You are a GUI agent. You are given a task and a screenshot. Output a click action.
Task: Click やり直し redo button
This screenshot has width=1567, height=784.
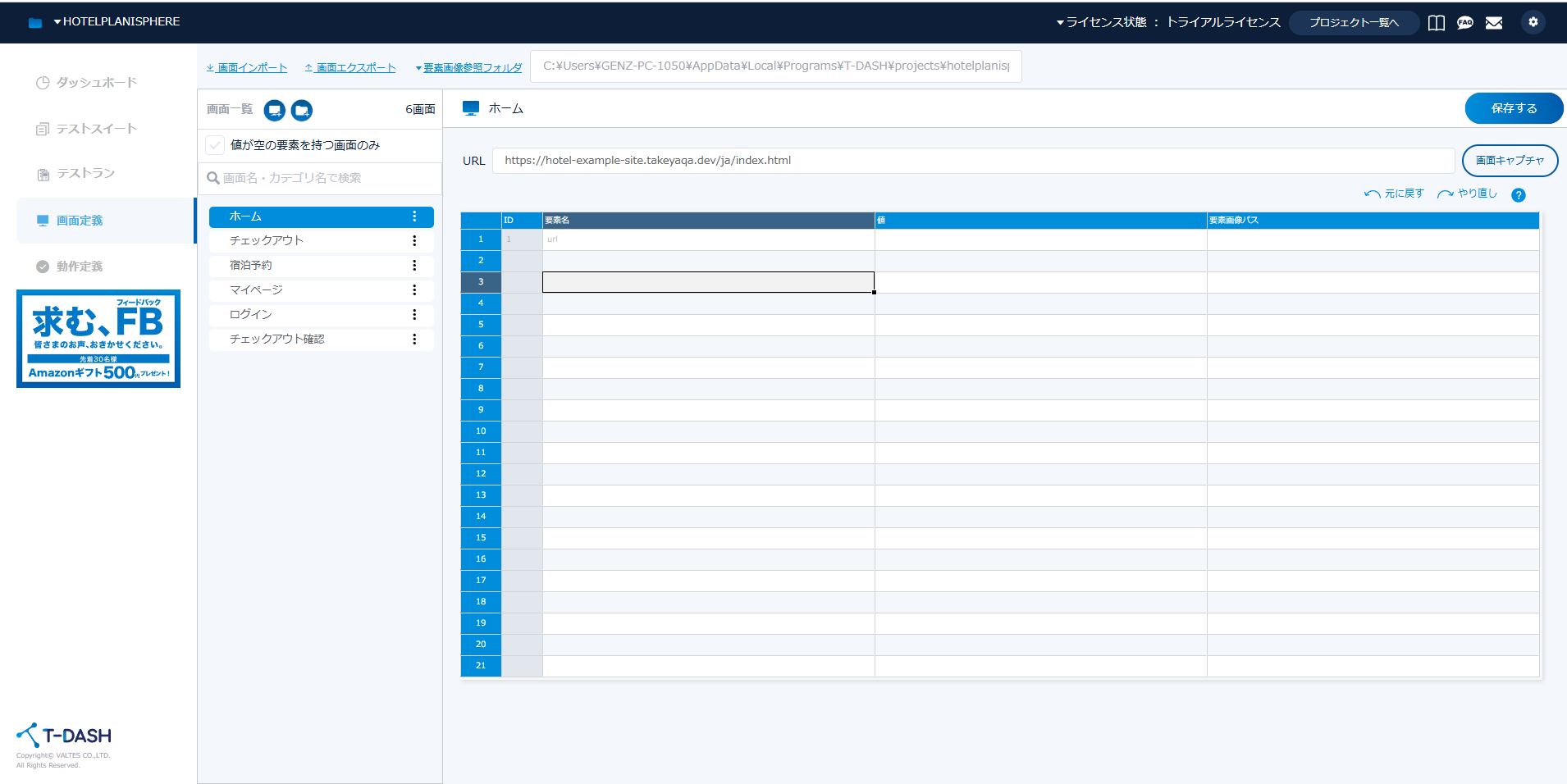click(1468, 194)
